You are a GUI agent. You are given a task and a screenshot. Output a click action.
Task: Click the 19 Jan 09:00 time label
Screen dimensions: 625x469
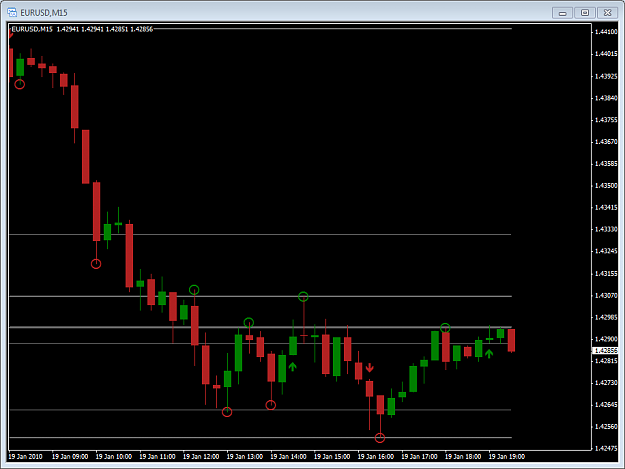coord(70,457)
